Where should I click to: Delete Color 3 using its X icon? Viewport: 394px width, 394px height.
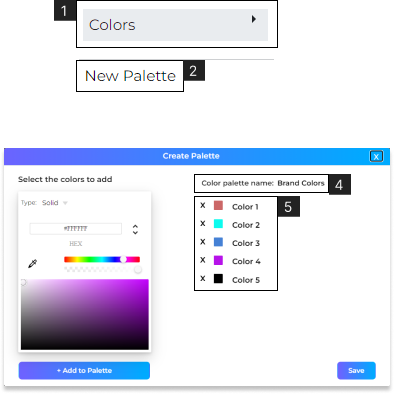tap(203, 242)
